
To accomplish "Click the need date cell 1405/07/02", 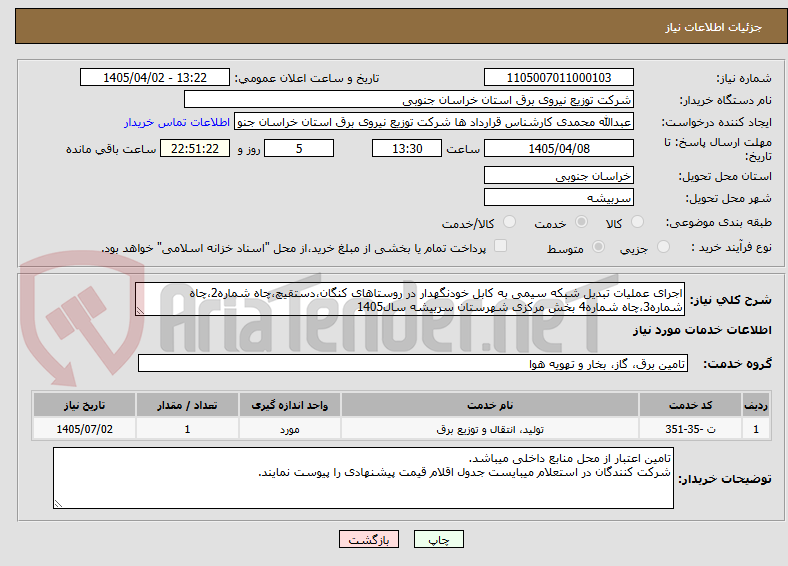I will 84,429.
